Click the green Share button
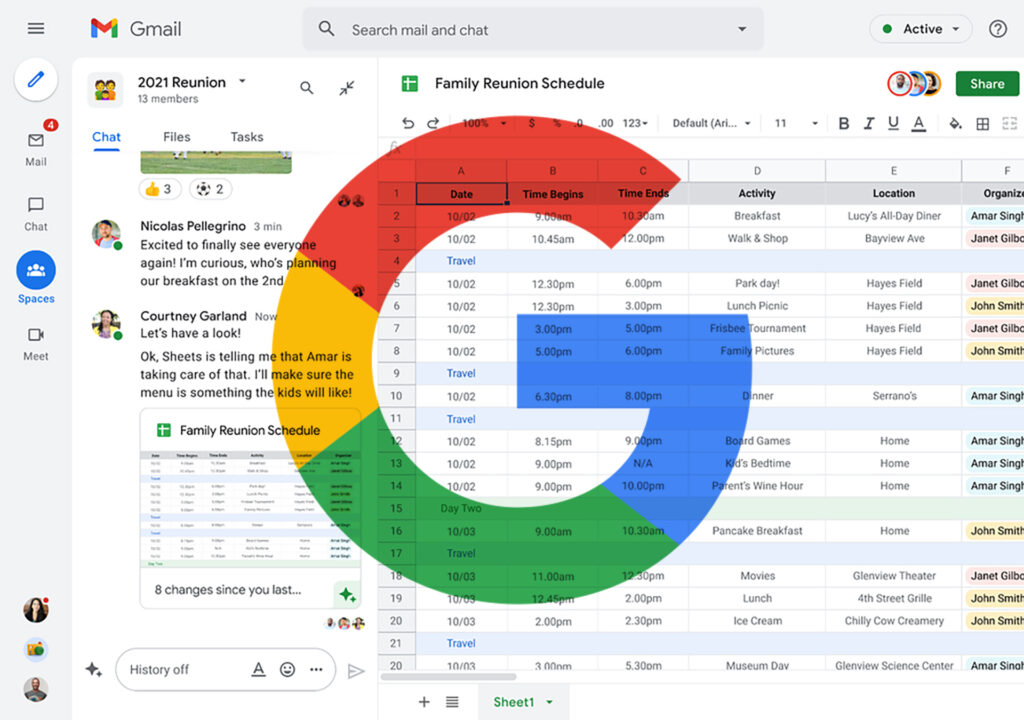1024x720 pixels. coord(987,84)
